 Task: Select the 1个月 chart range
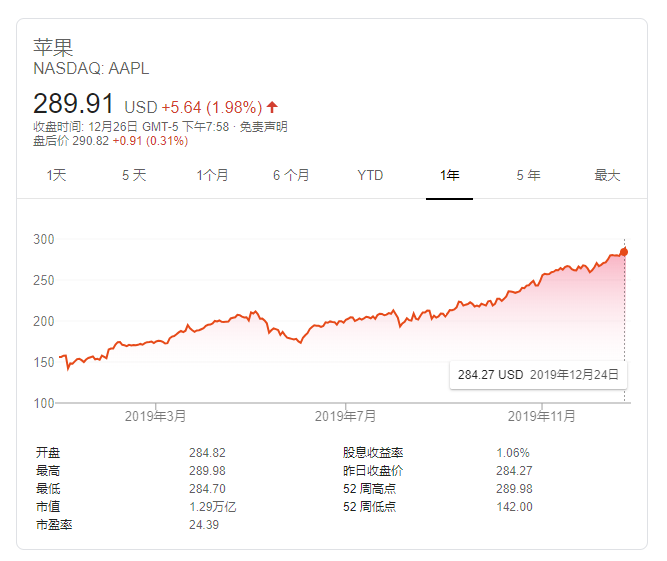pyautogui.click(x=212, y=175)
